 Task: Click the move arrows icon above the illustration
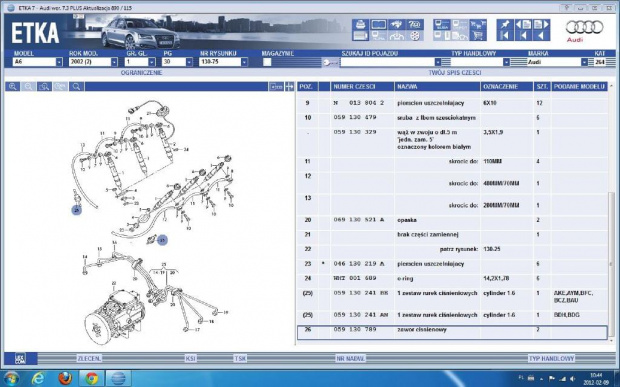(x=290, y=87)
